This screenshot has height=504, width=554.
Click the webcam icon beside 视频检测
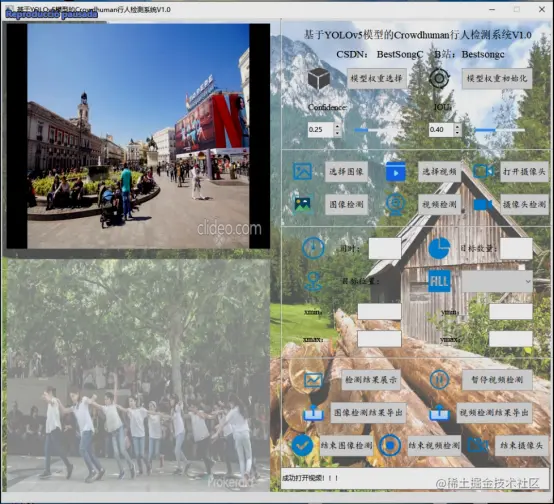[x=395, y=205]
